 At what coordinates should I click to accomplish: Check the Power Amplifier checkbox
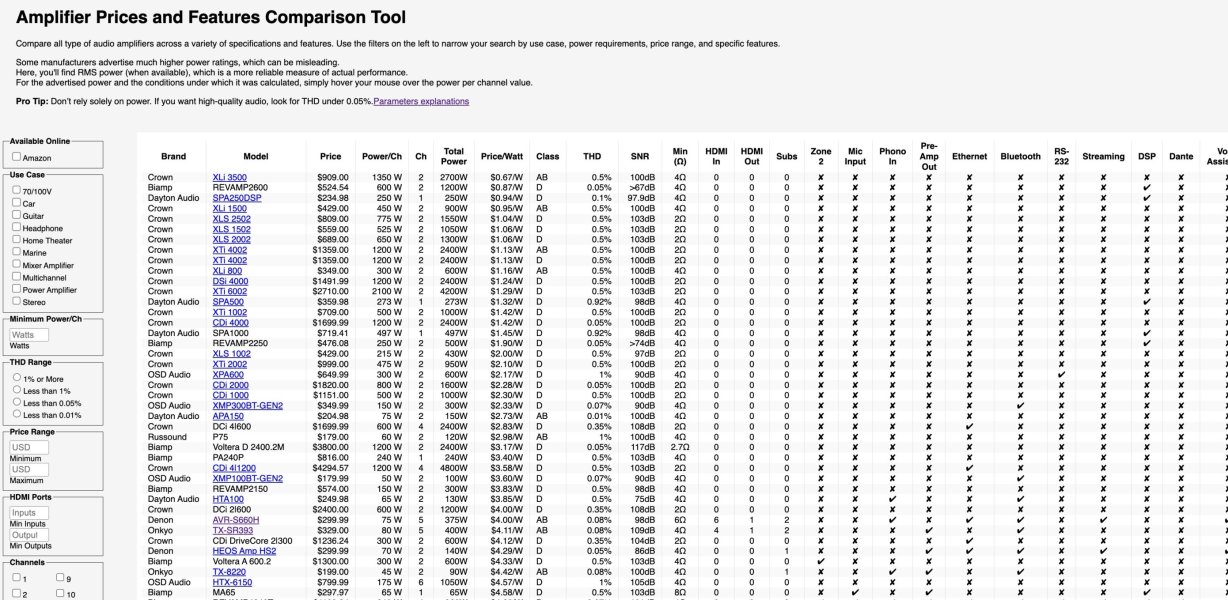point(17,289)
